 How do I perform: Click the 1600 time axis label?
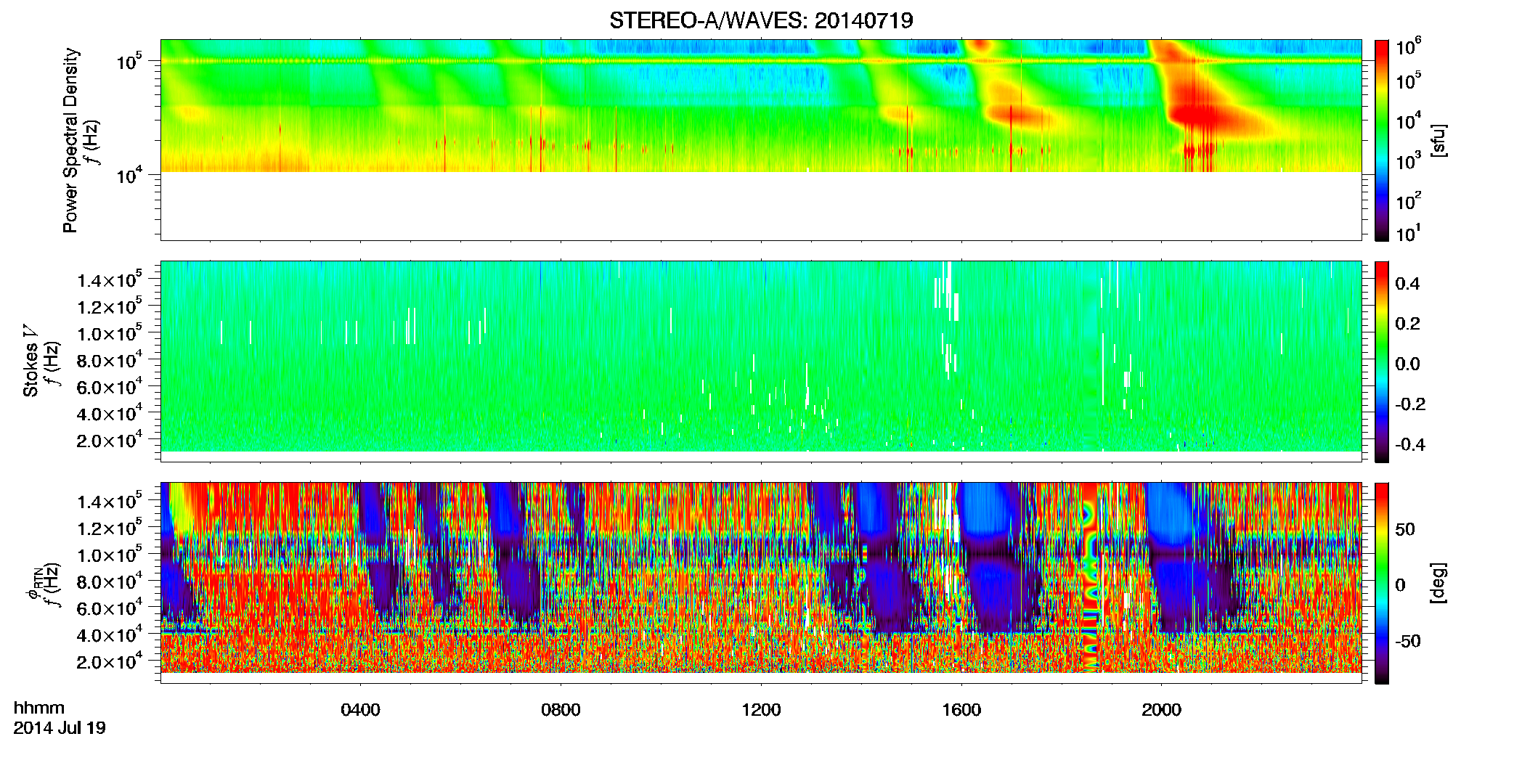click(961, 710)
